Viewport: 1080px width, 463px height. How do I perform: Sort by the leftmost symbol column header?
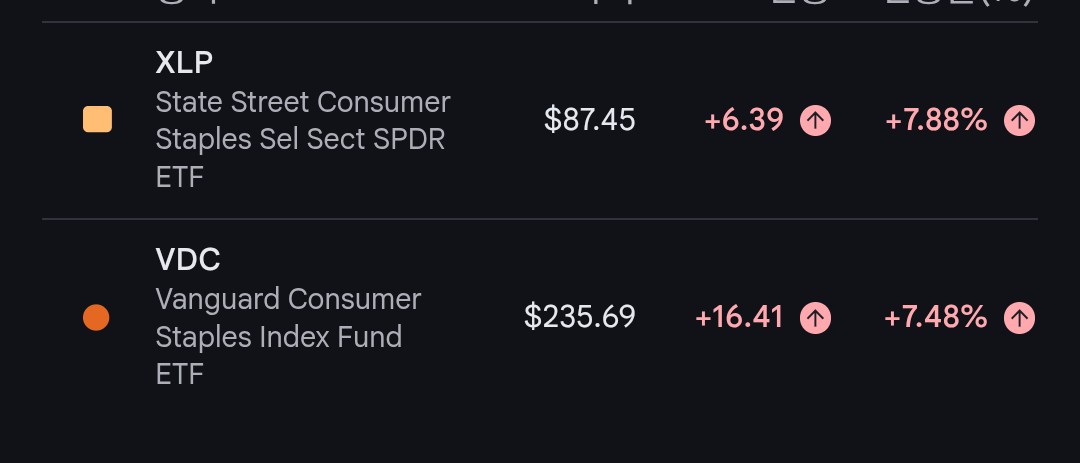click(x=187, y=3)
